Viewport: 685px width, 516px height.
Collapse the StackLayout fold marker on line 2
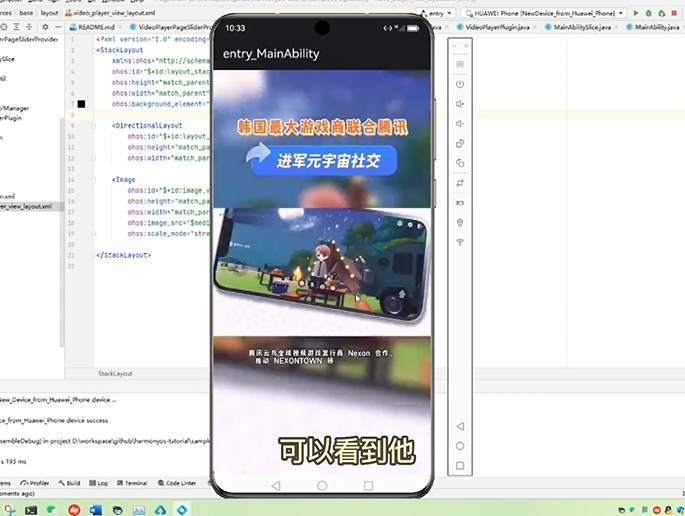[93, 50]
